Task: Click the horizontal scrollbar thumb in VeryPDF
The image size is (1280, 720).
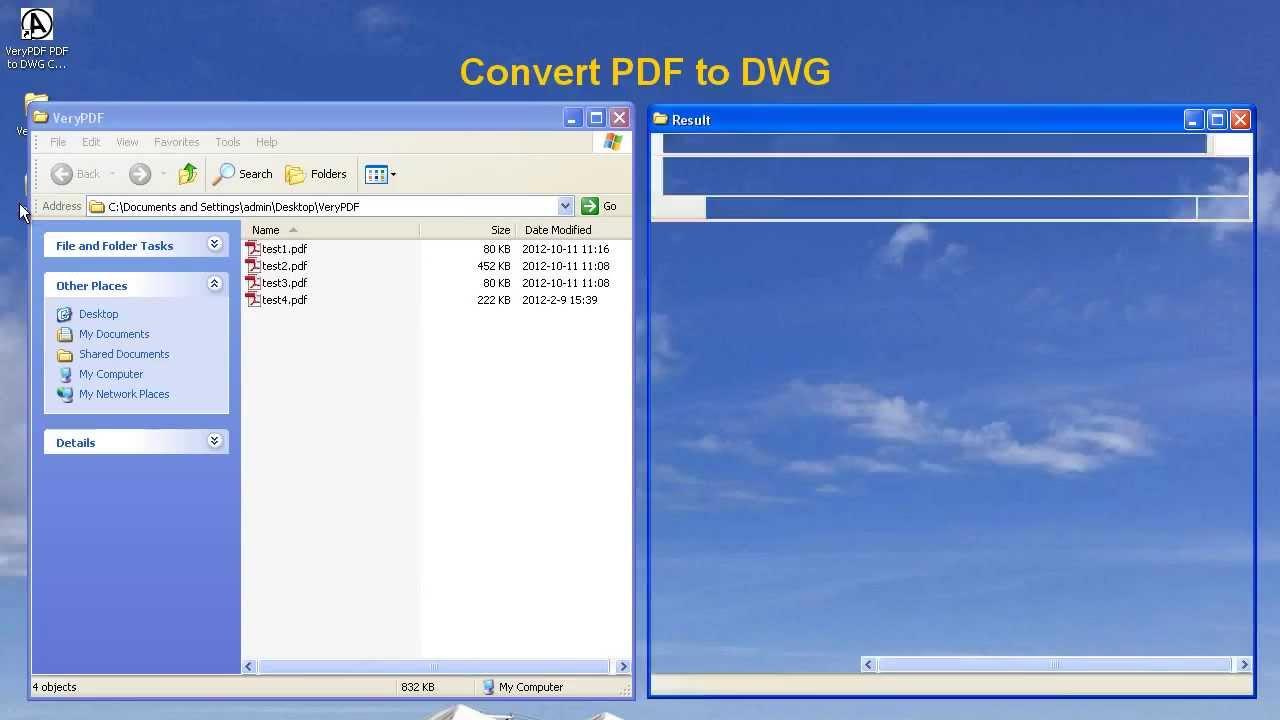Action: point(433,666)
